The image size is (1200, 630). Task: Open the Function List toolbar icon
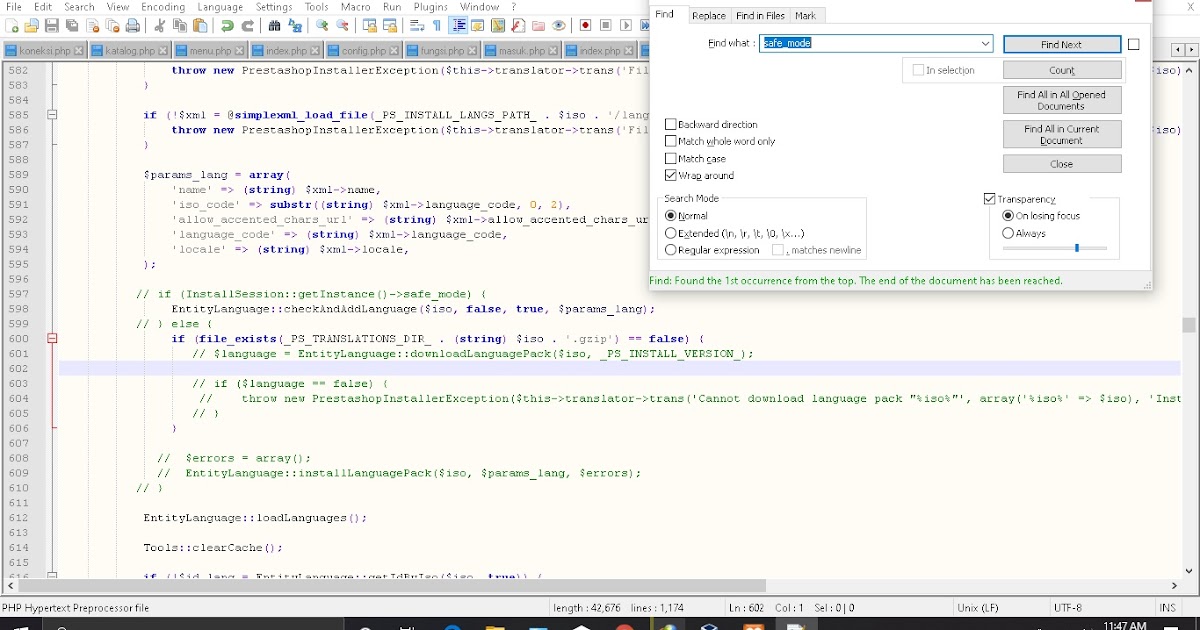(x=517, y=25)
